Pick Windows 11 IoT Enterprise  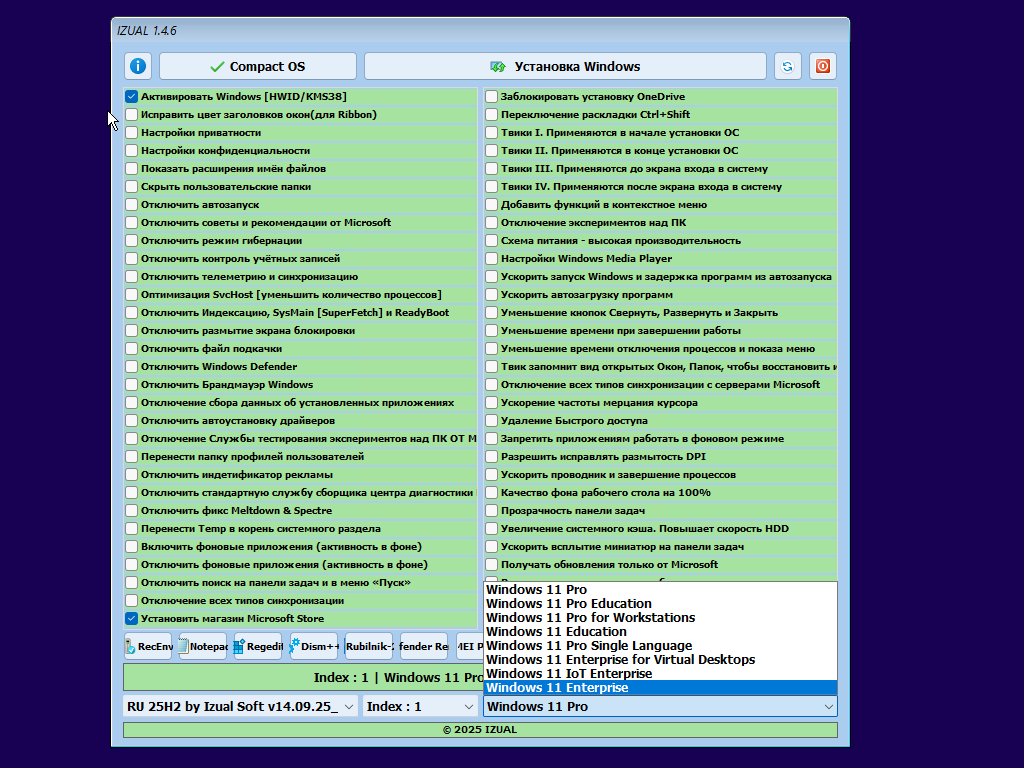[x=660, y=673]
